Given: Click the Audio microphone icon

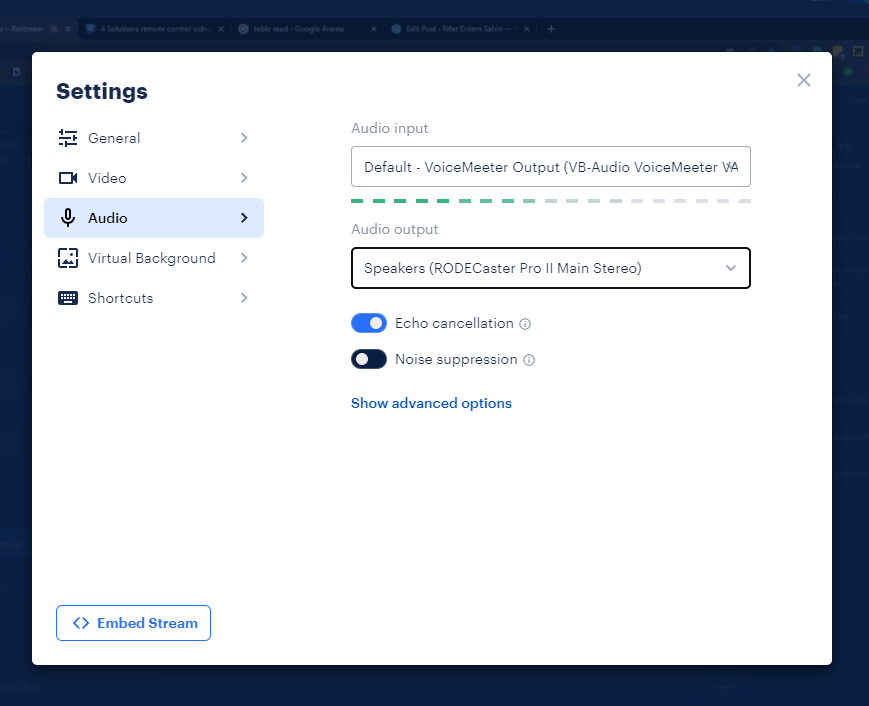Looking at the screenshot, I should 68,218.
